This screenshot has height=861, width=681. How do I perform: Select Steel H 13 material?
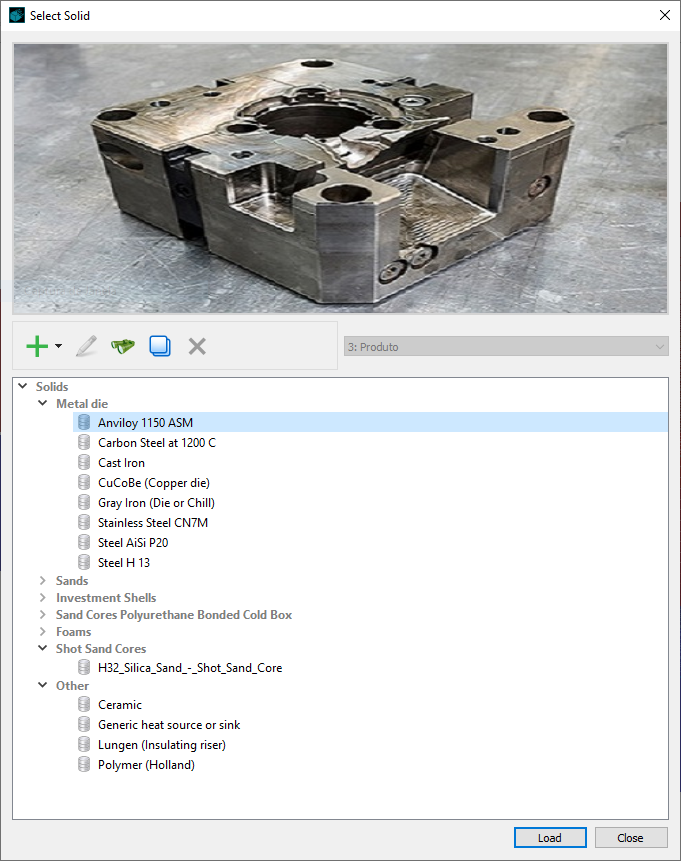124,562
